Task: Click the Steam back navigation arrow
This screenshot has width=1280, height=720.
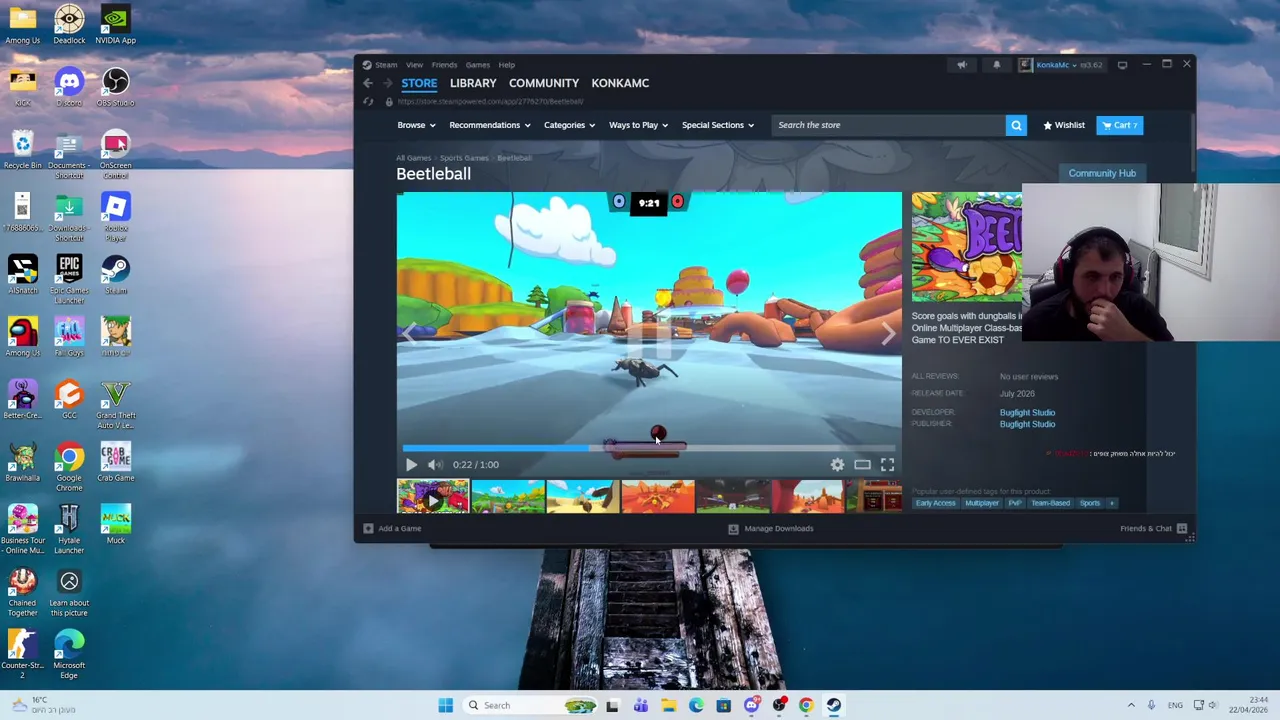Action: [x=368, y=83]
